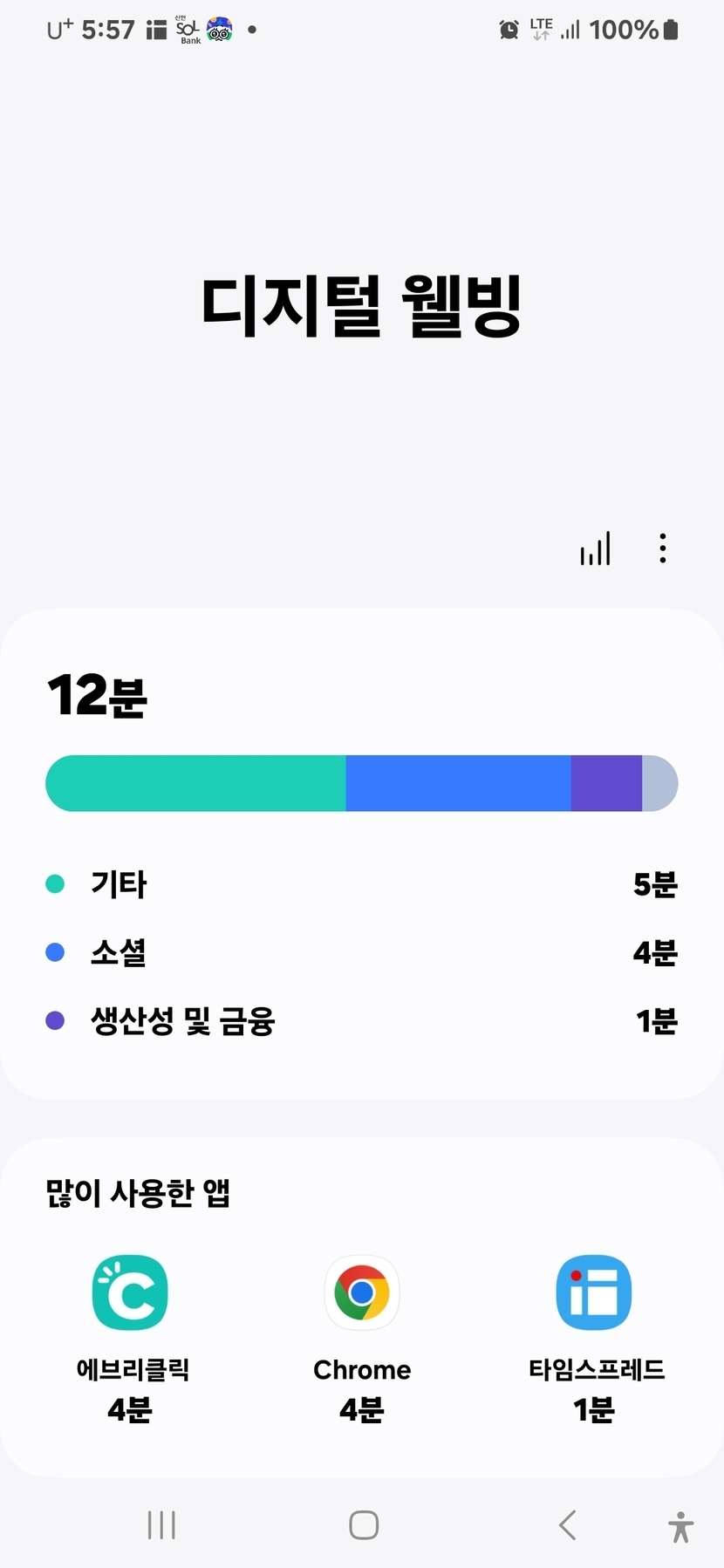The image size is (724, 1568).
Task: Open the weekly usage chart icon
Action: [596, 549]
